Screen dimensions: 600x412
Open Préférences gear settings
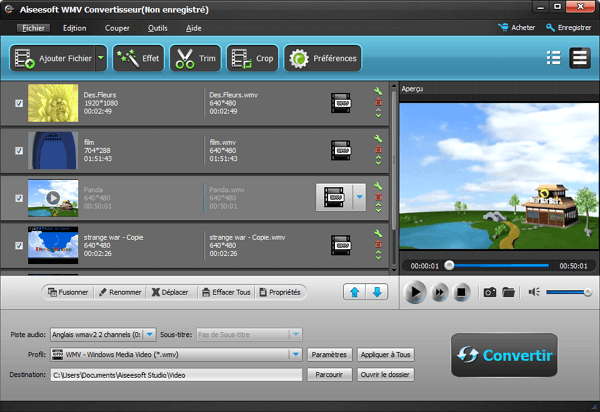click(x=323, y=58)
